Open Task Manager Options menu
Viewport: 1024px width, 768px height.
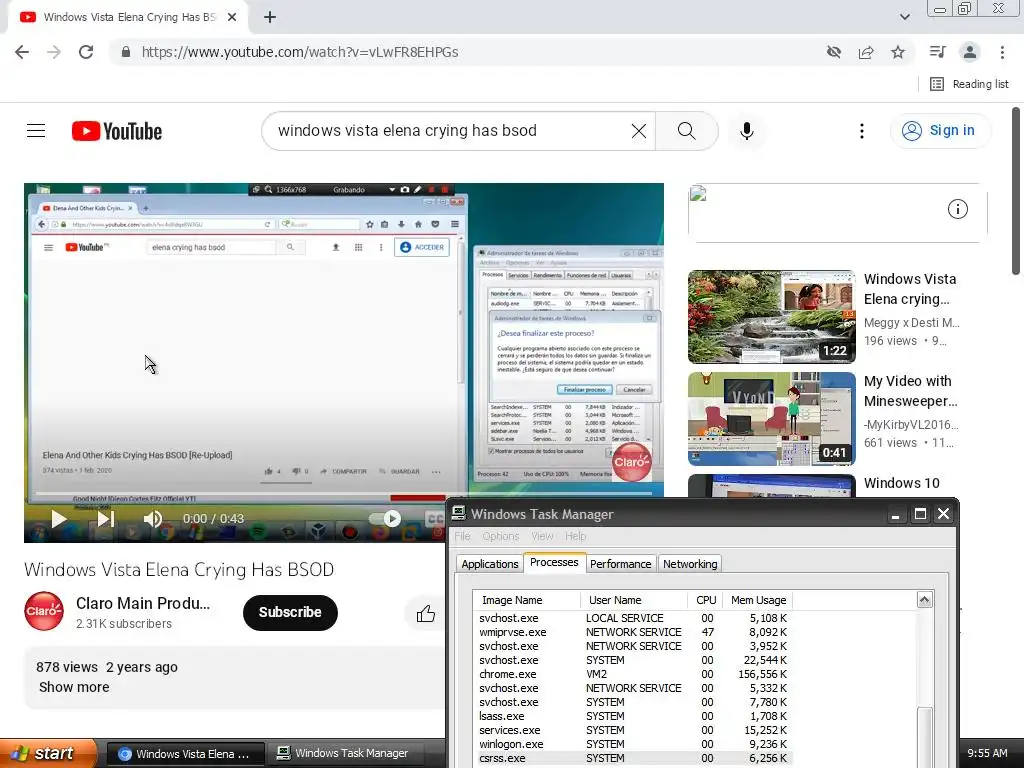[x=501, y=536]
